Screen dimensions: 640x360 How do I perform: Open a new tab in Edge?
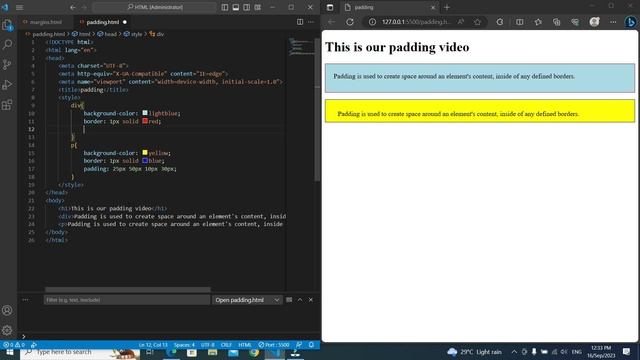pos(447,7)
